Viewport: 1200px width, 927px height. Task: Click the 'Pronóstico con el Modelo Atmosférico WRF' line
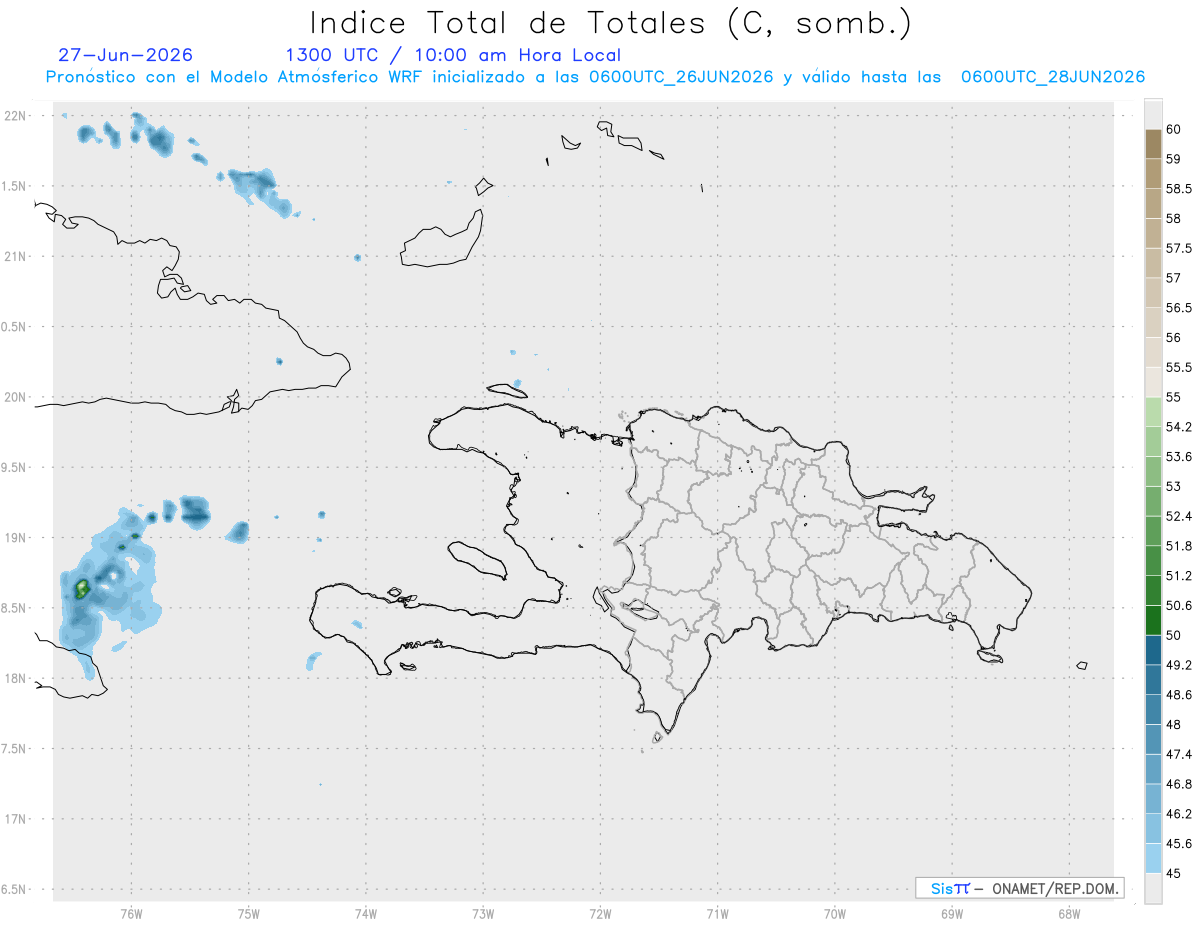click(x=595, y=77)
